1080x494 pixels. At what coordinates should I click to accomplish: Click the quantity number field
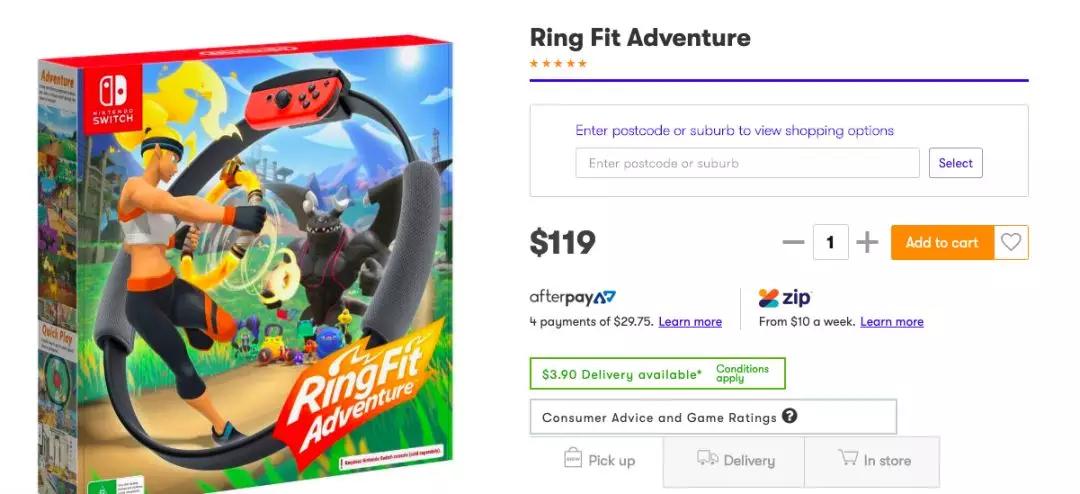pos(830,242)
